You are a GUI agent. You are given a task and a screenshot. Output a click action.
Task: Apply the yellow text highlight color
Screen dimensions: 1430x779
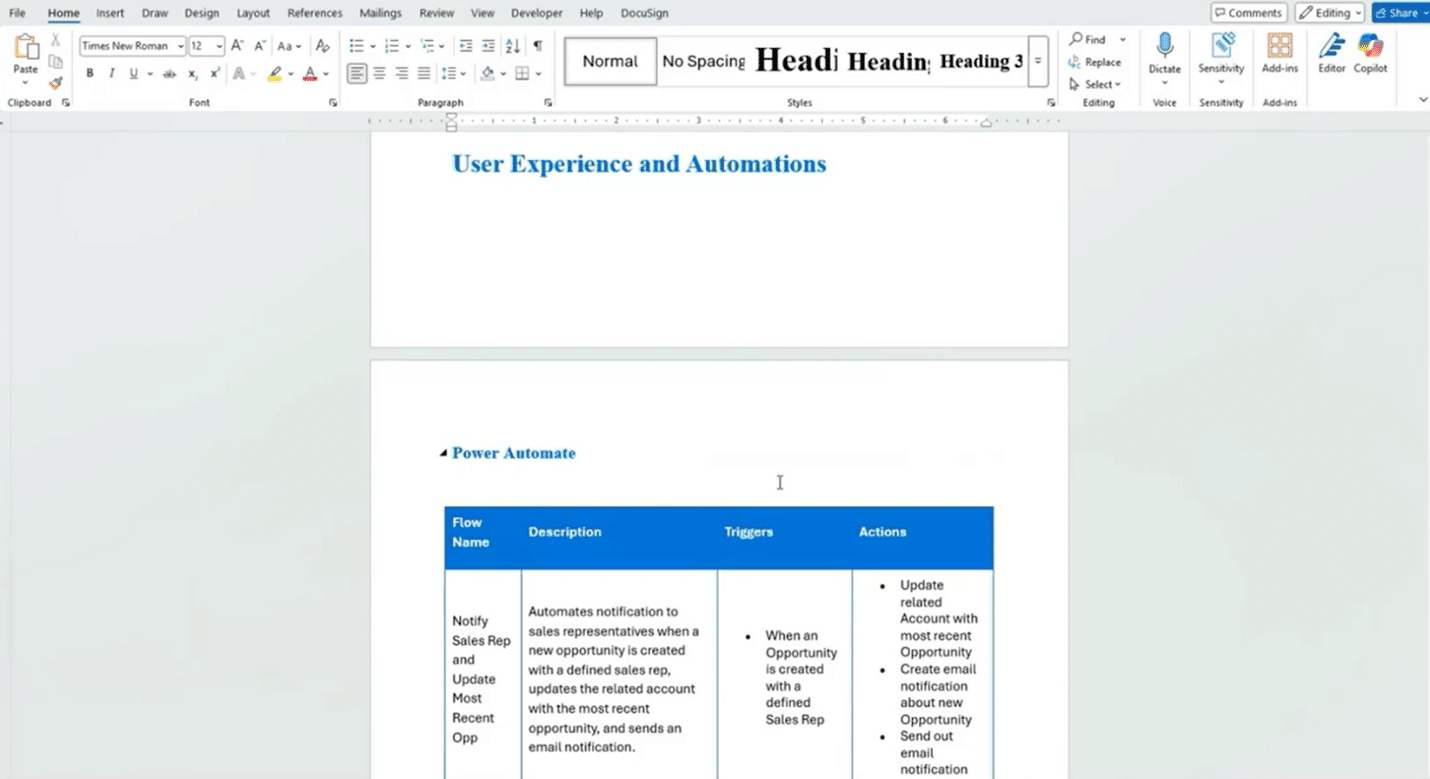coord(275,74)
